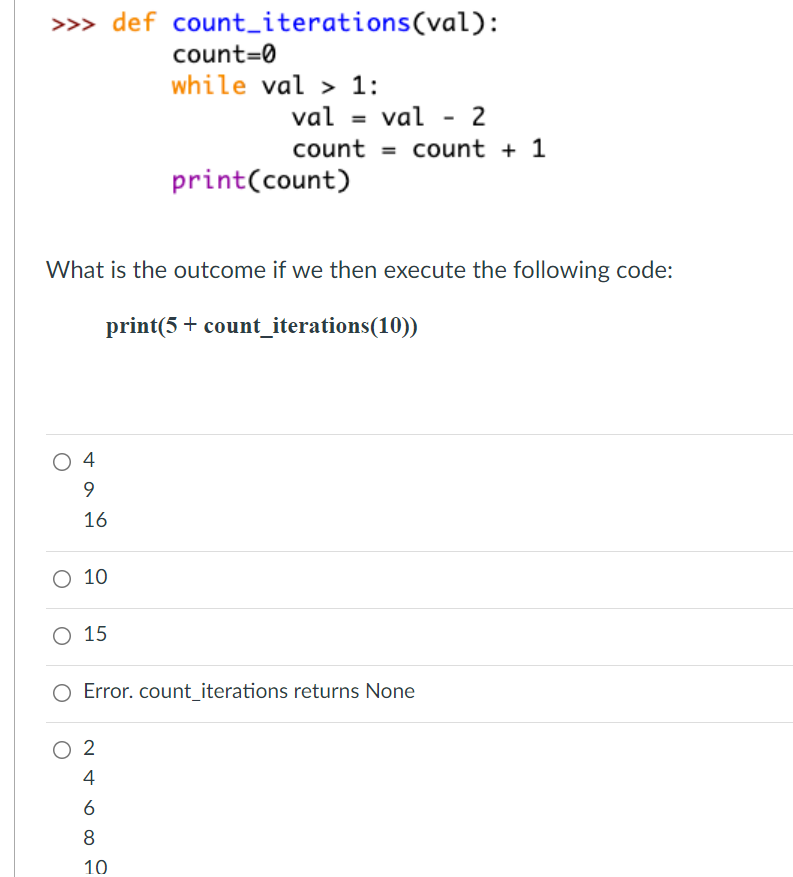Click the line 'count = count + 1'
This screenshot has height=877, width=793.
click(x=419, y=148)
